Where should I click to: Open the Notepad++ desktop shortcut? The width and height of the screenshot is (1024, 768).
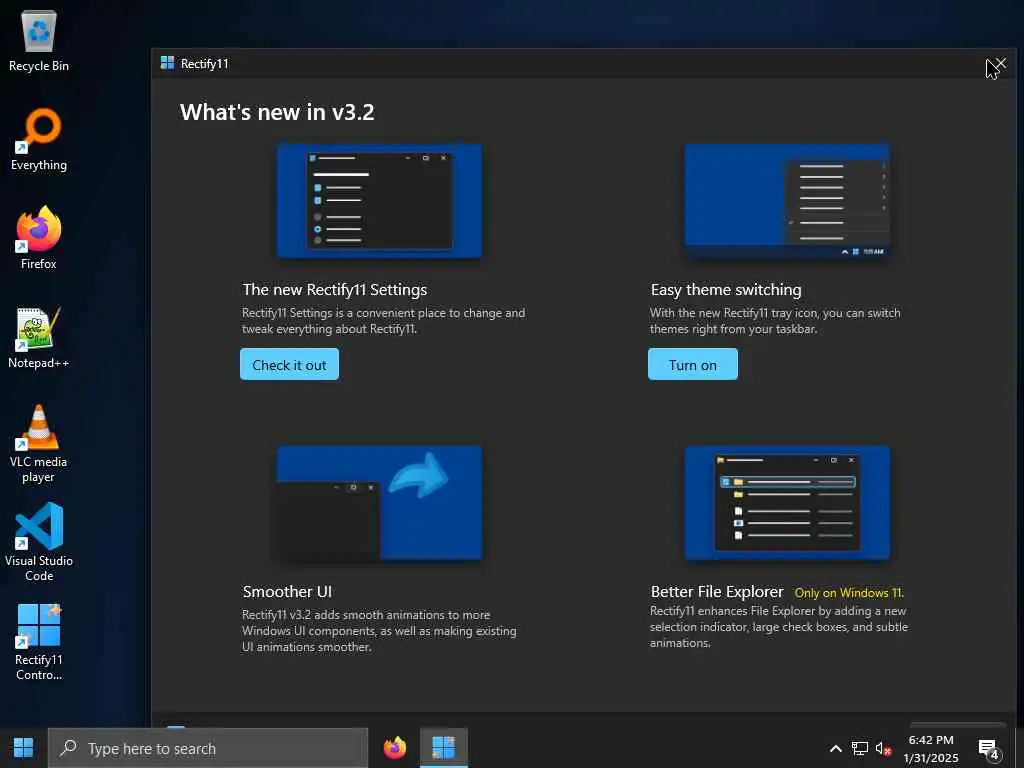(x=39, y=338)
